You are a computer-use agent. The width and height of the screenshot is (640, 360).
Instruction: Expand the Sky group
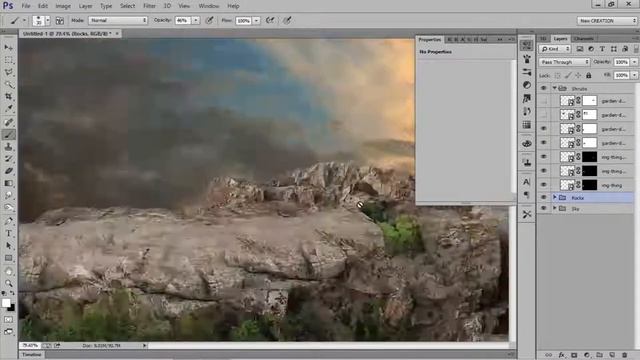click(555, 209)
